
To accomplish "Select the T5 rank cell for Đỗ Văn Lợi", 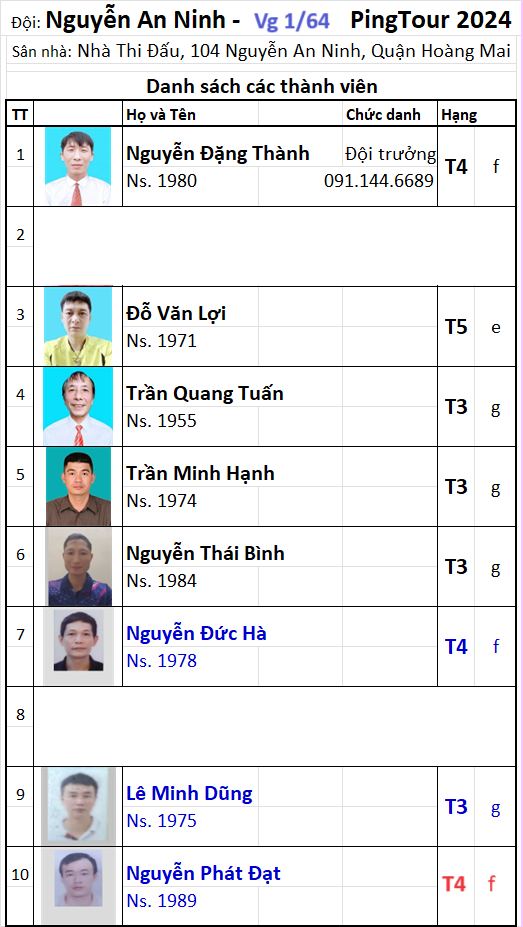I will coord(456,327).
